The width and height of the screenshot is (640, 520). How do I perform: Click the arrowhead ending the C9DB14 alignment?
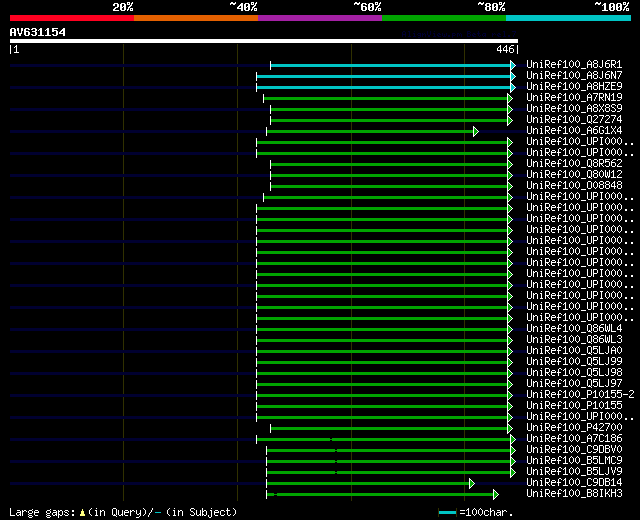click(x=472, y=484)
